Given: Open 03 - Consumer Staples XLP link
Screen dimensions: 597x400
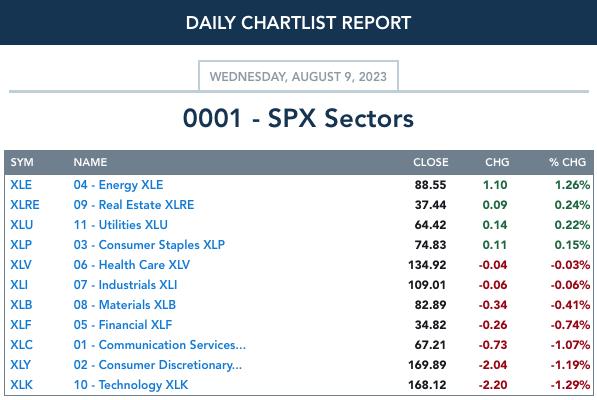Looking at the screenshot, I should click(149, 245).
